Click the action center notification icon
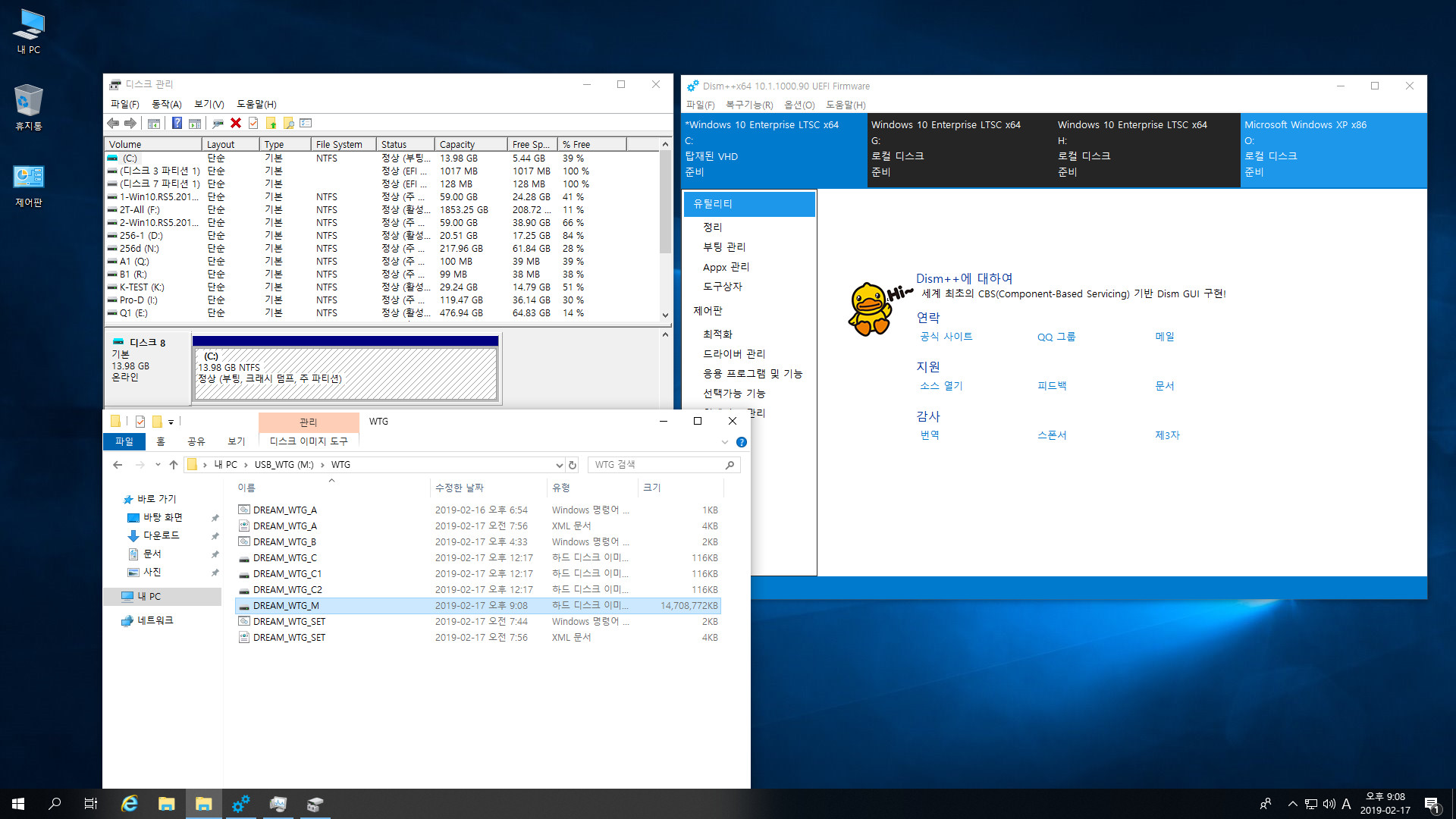 [x=1432, y=804]
